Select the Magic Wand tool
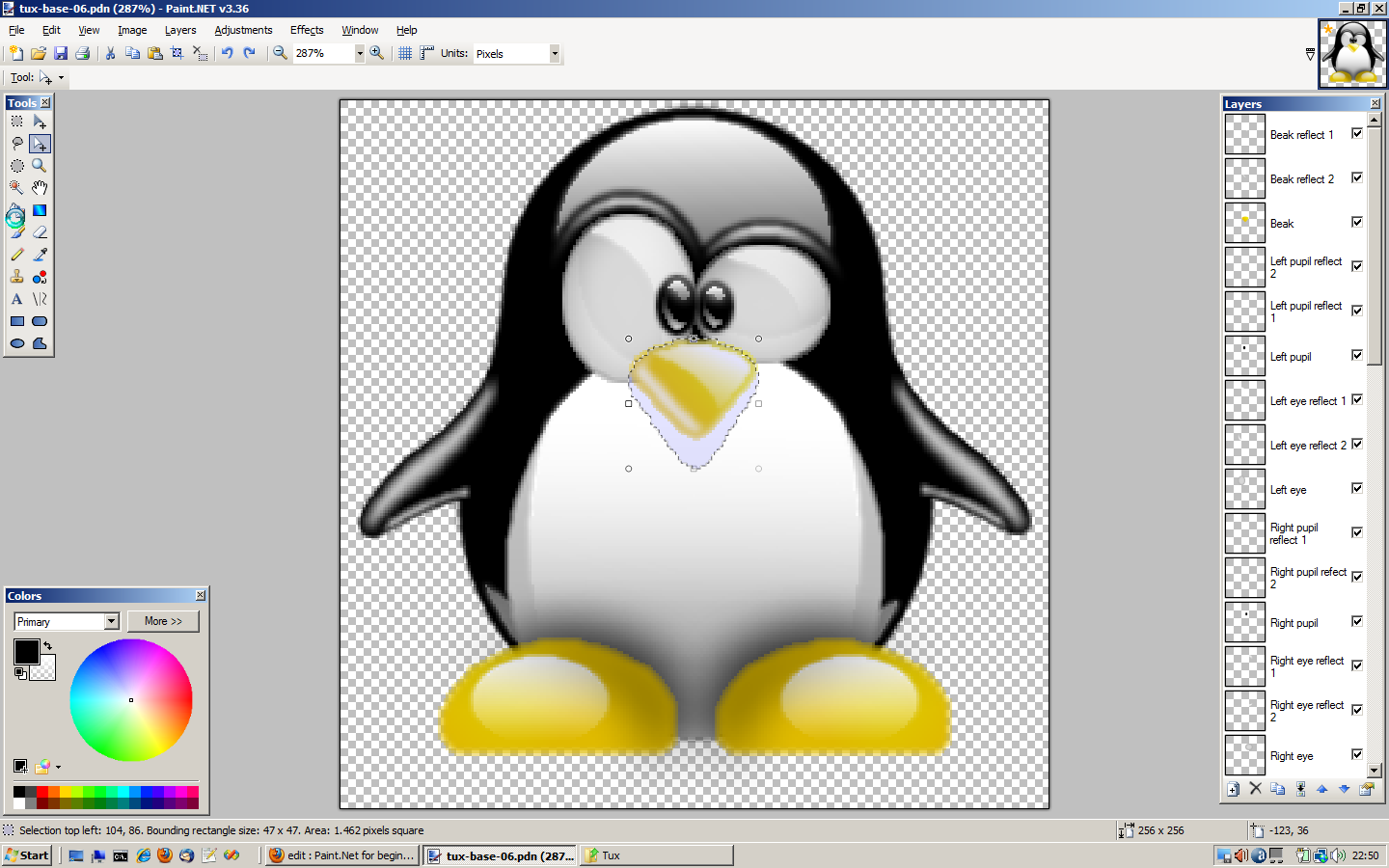 point(17,188)
